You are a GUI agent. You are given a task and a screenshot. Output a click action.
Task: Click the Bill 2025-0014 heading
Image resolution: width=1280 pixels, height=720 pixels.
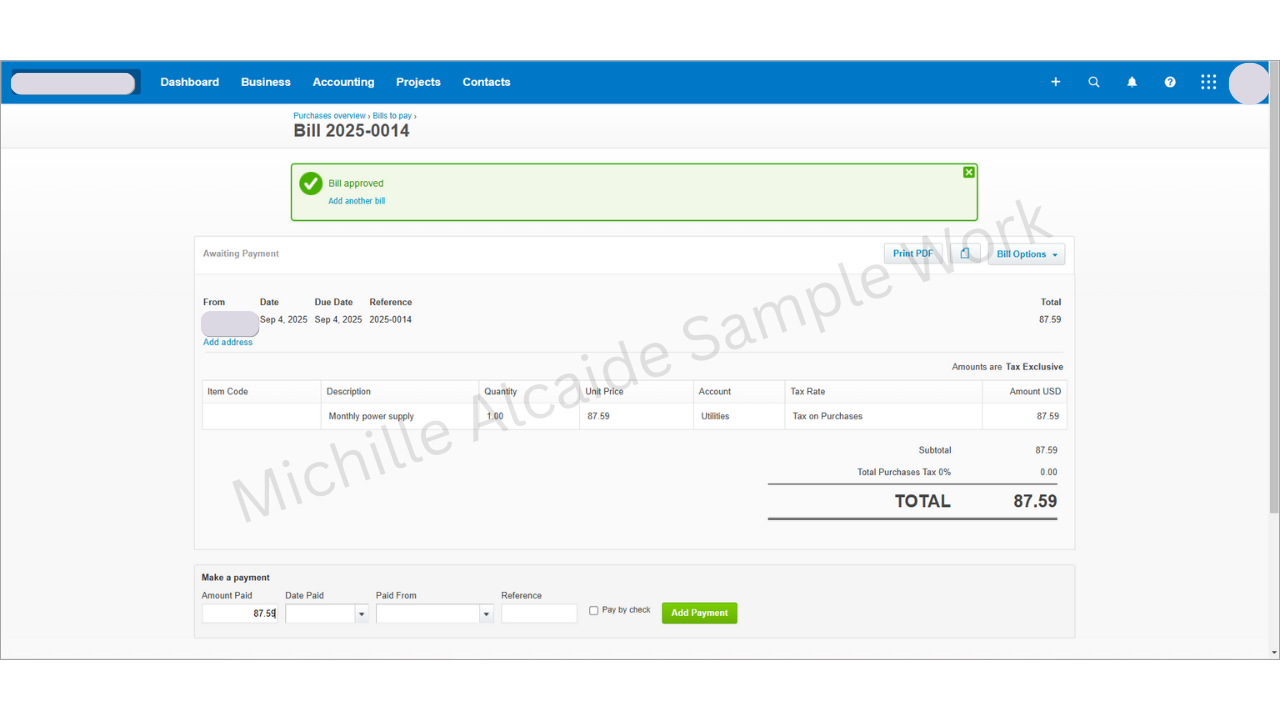click(x=351, y=131)
